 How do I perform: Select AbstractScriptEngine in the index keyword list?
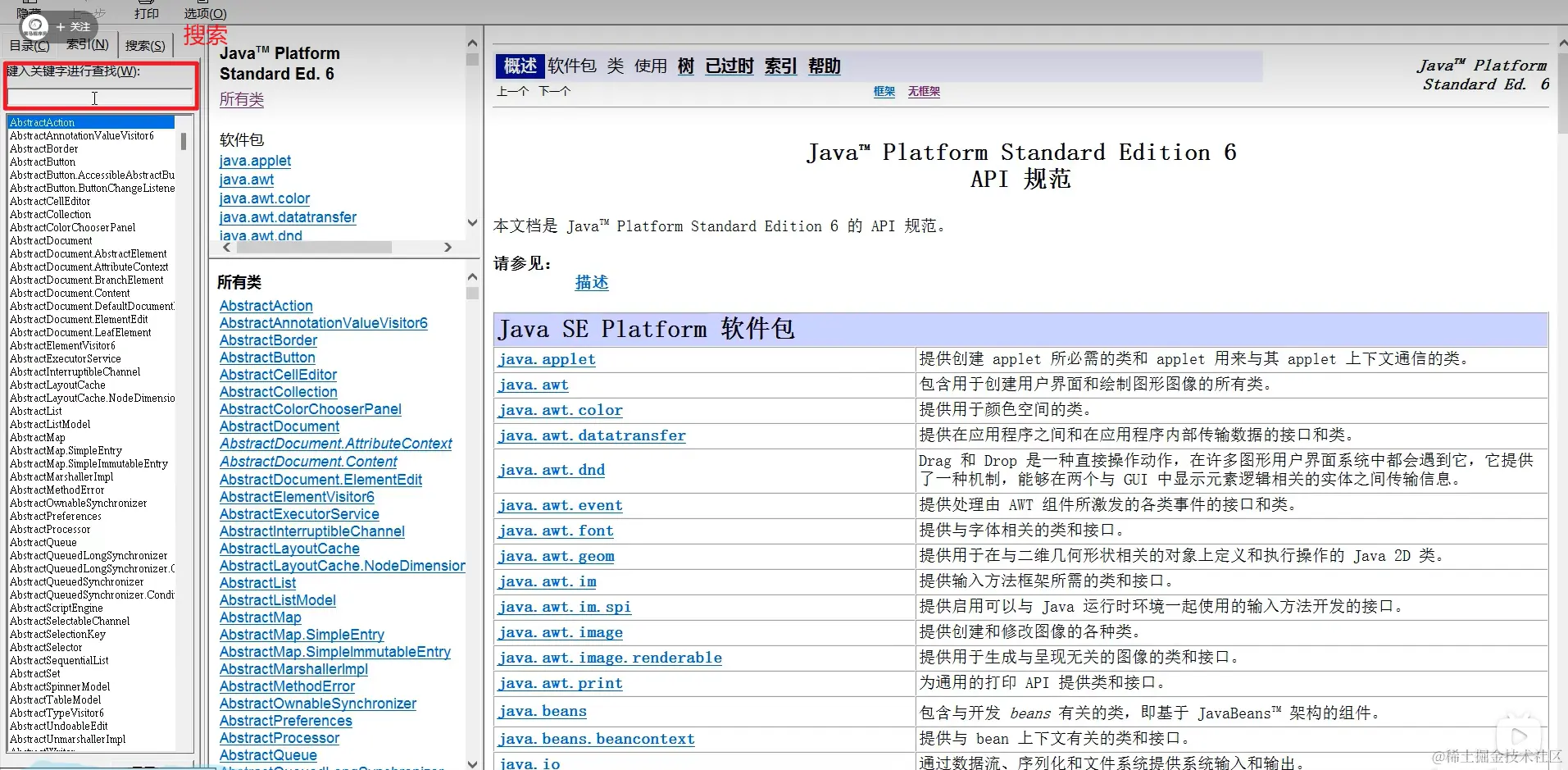(57, 608)
